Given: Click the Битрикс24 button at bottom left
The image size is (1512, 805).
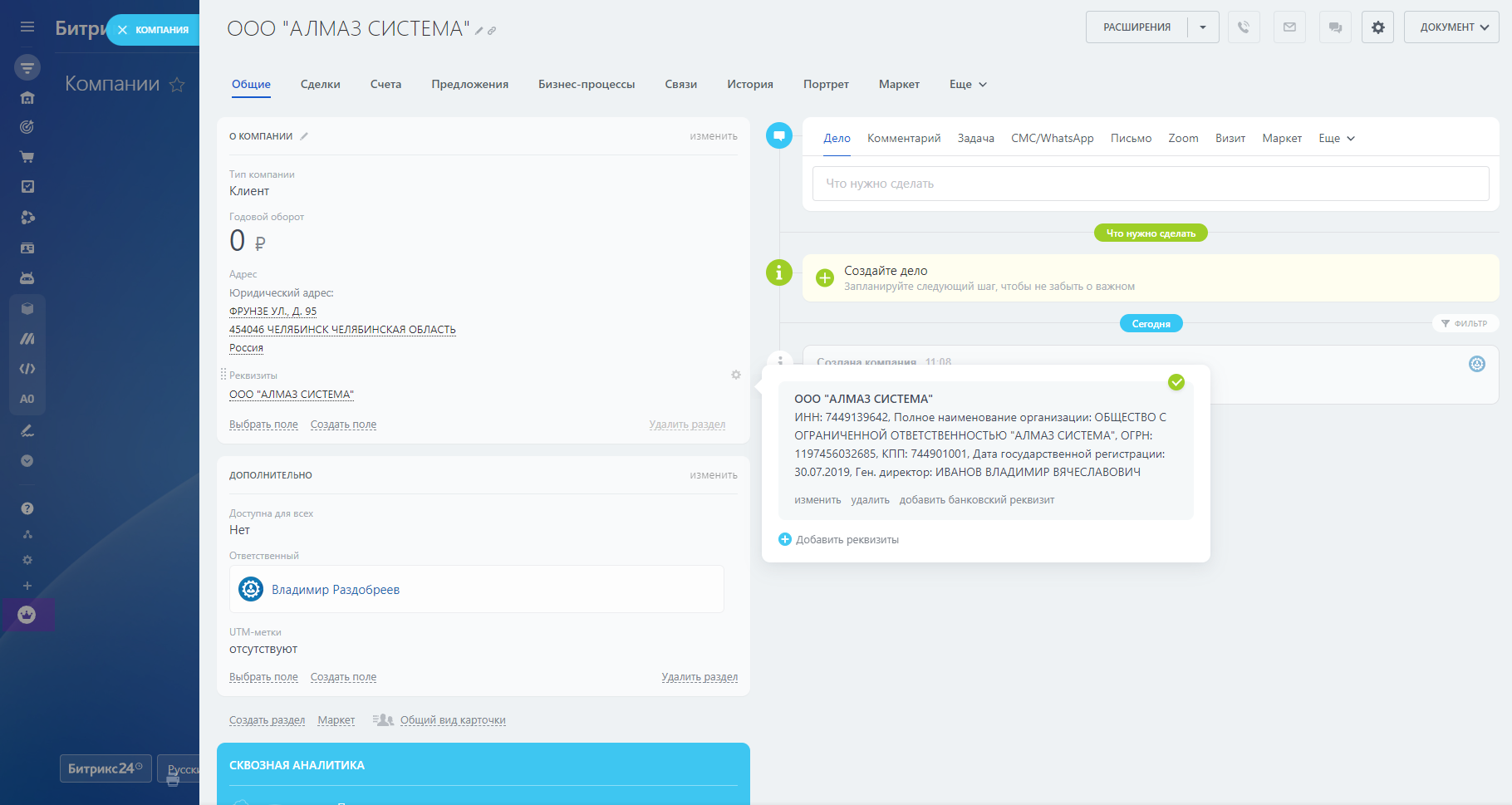Looking at the screenshot, I should click(x=106, y=768).
